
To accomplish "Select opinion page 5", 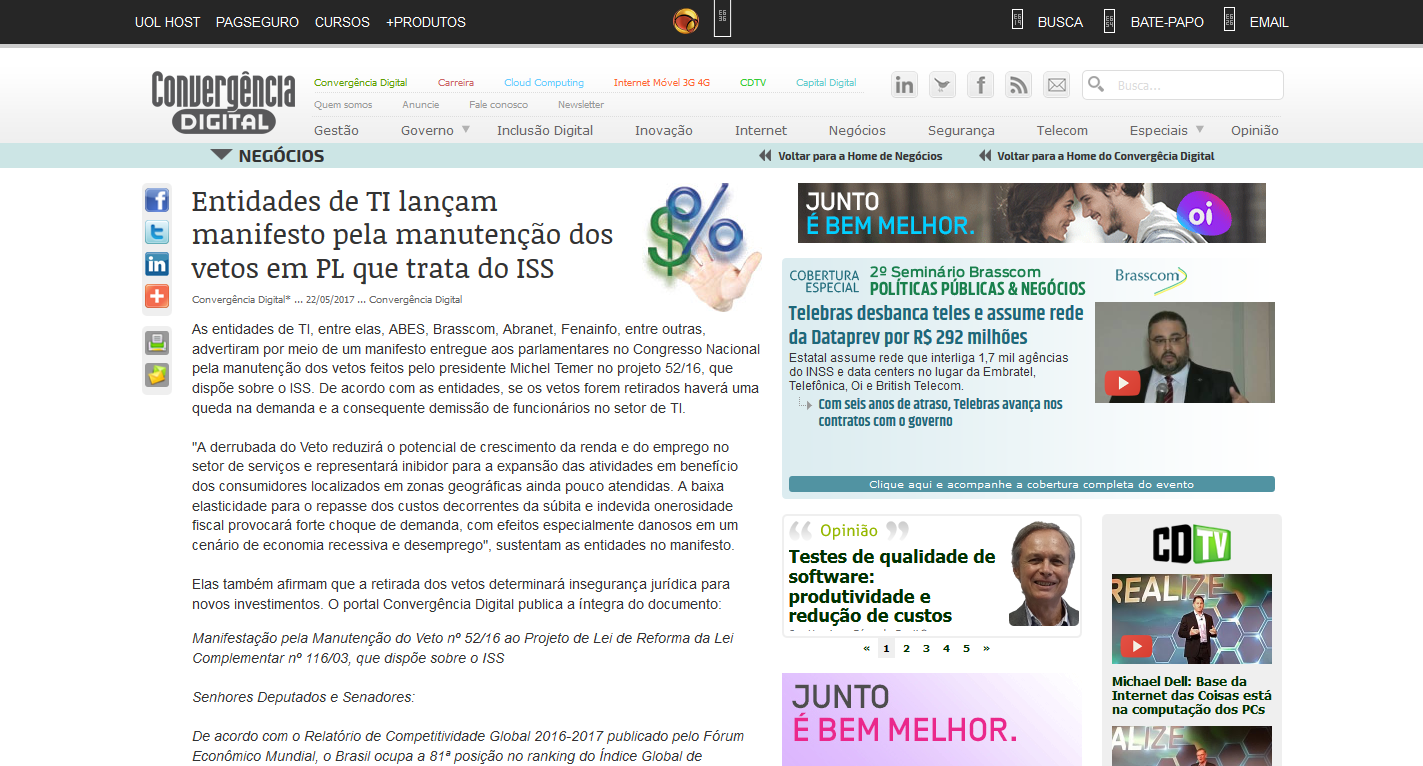I will click(966, 648).
